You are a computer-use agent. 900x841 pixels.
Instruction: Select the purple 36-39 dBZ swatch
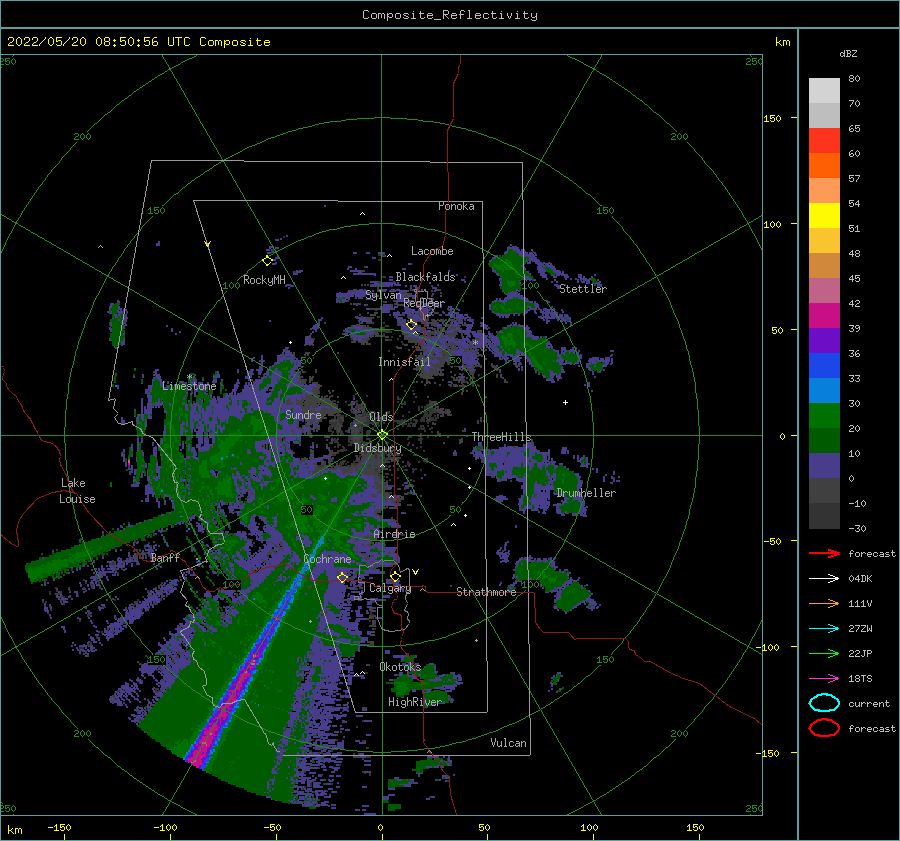pyautogui.click(x=824, y=340)
